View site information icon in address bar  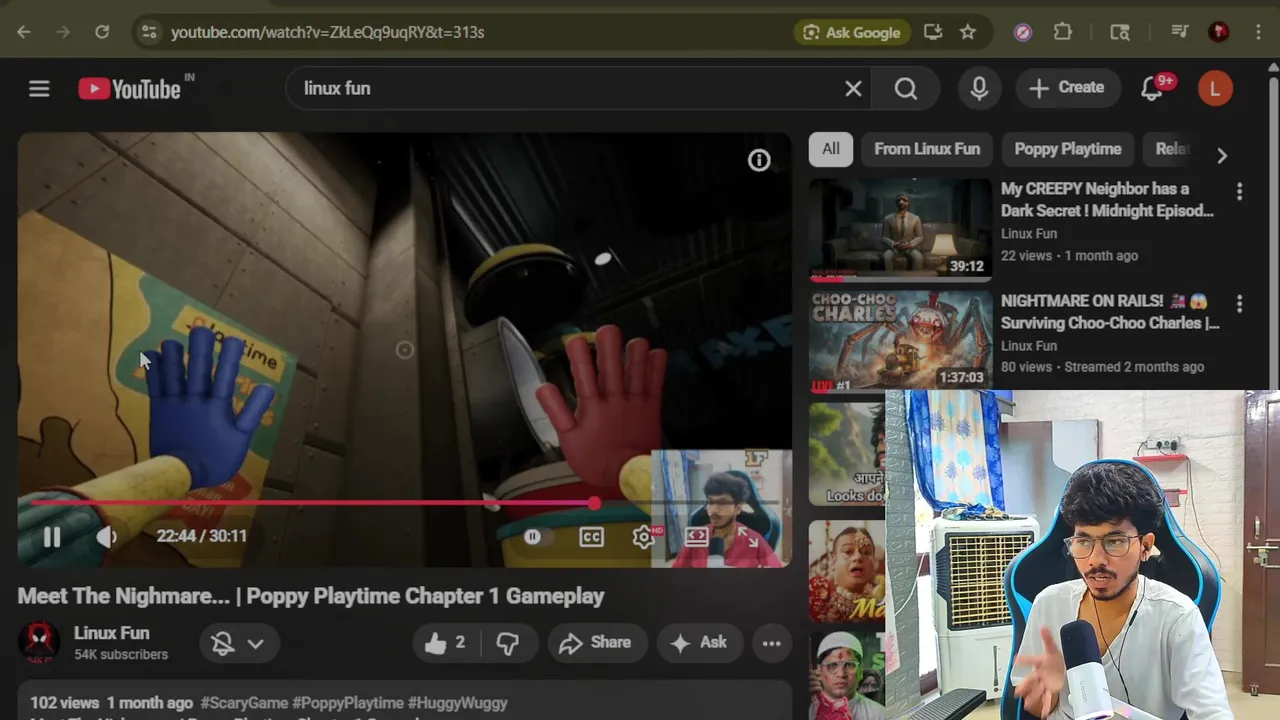(x=149, y=32)
